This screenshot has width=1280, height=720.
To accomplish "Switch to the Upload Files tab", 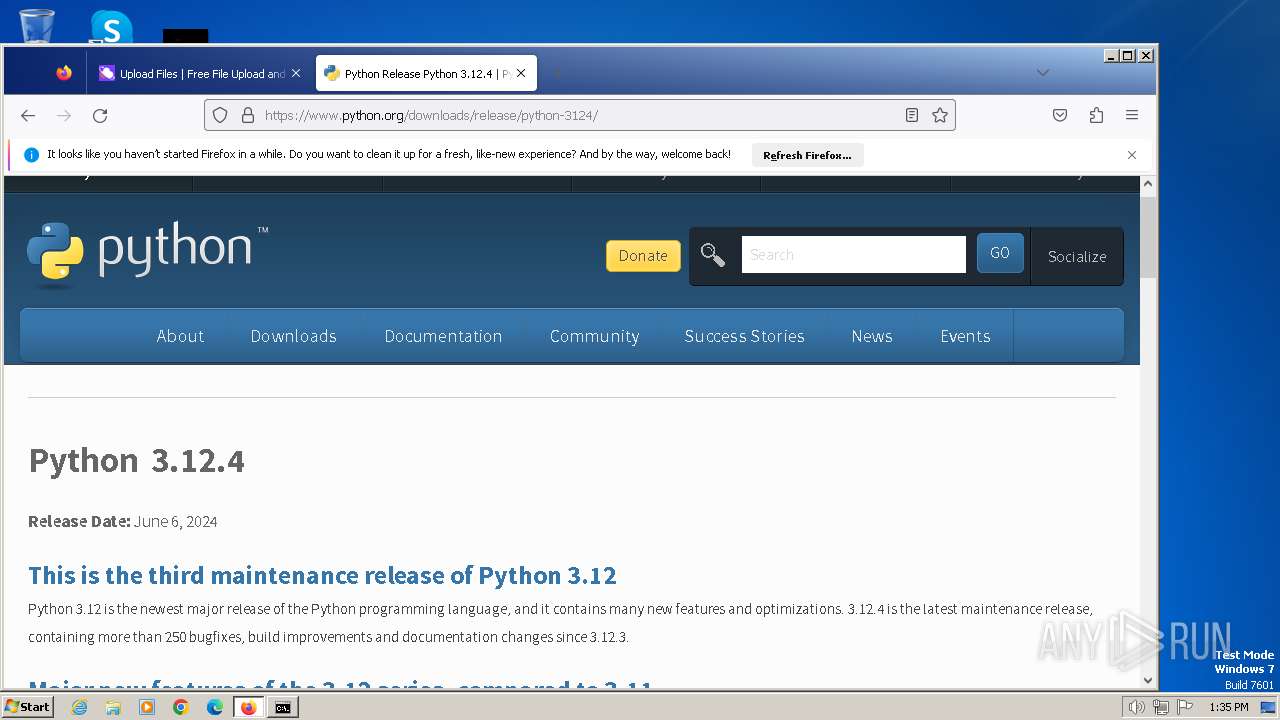I will [x=200, y=73].
